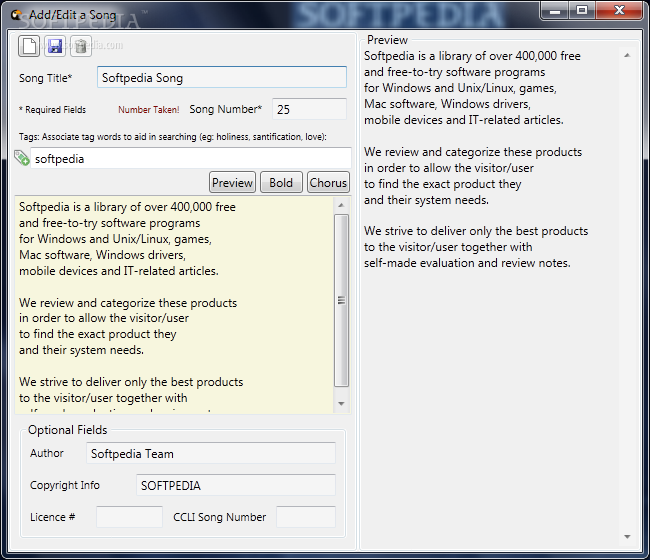
Task: Minimize the Add/Edit a Song window
Action: [x=555, y=11]
